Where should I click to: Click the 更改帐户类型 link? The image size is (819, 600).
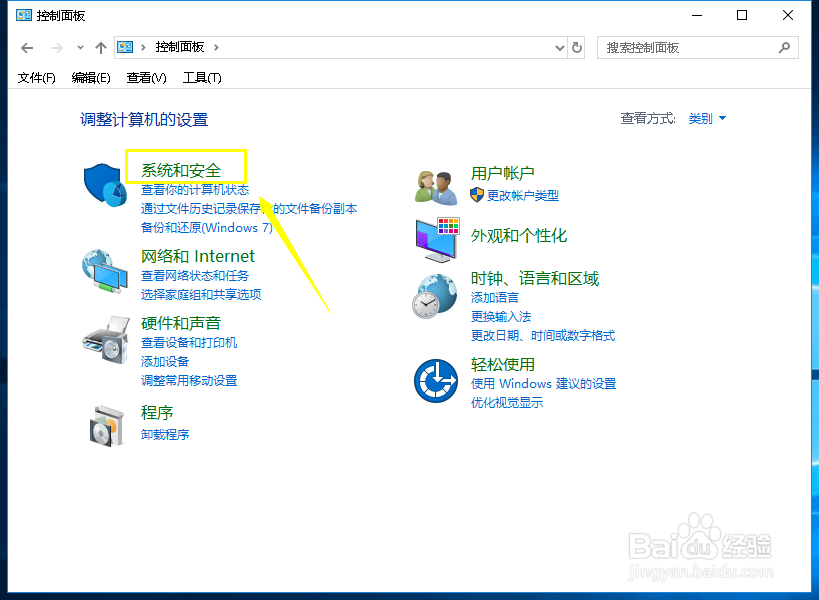523,195
